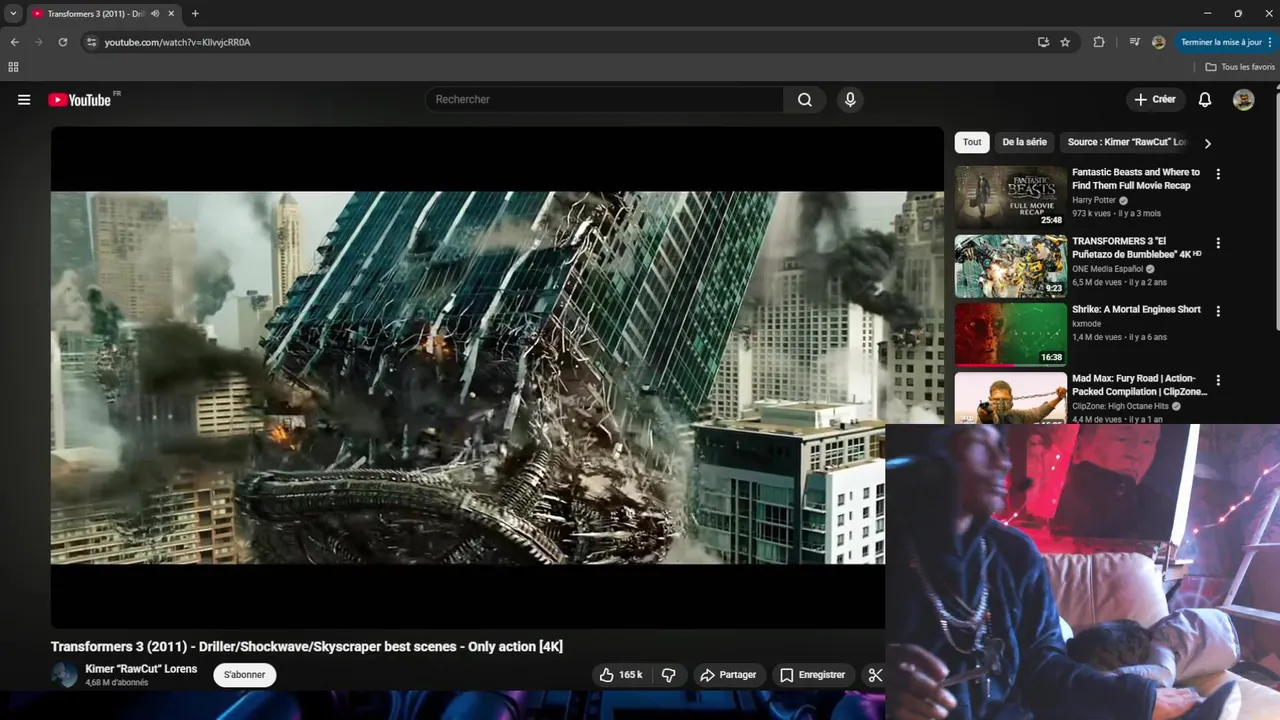This screenshot has height=720, width=1280.
Task: Open the apps grid in the bookmarks bar
Action: click(13, 67)
